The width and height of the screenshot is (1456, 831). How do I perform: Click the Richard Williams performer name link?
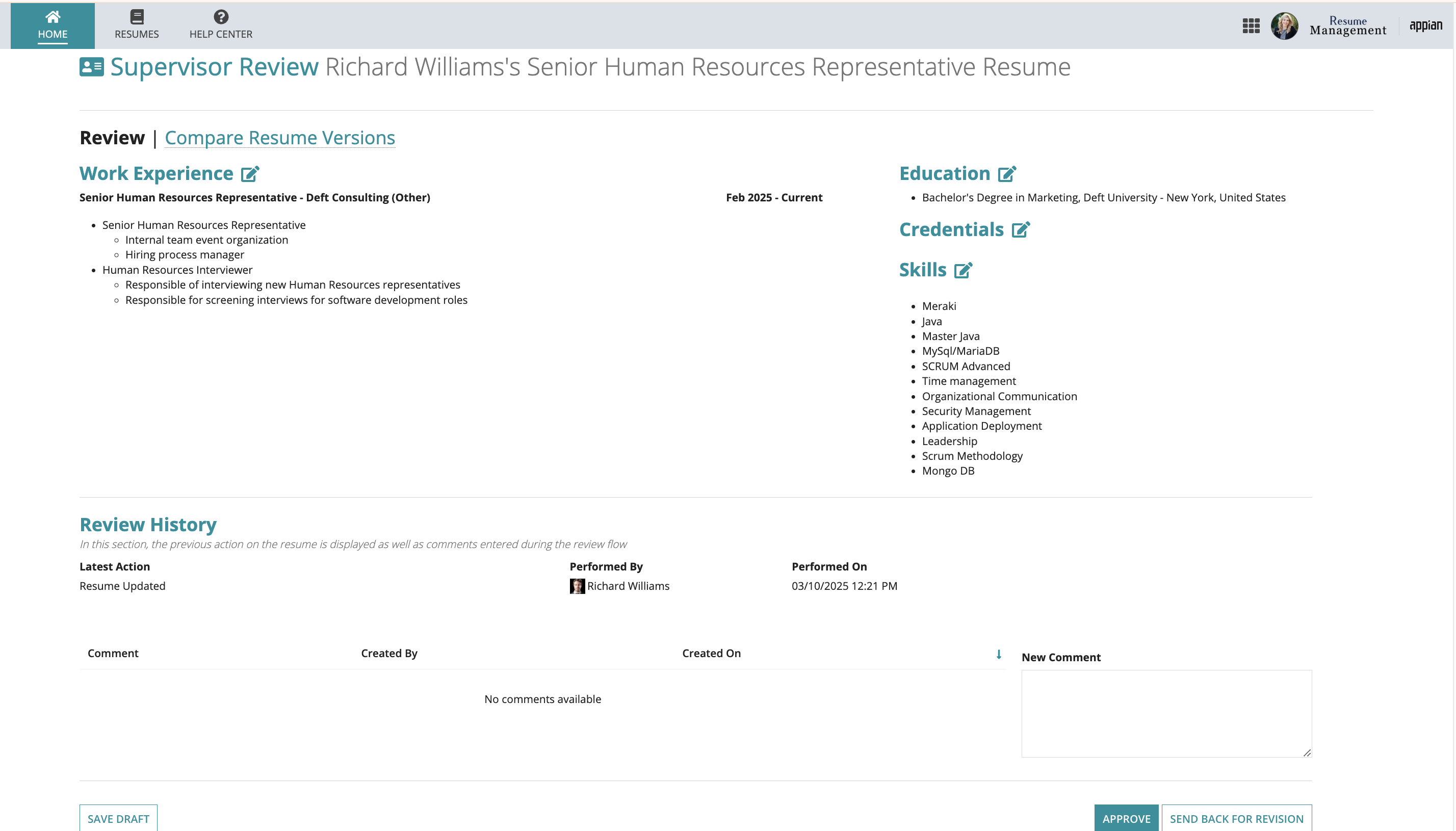(x=628, y=586)
